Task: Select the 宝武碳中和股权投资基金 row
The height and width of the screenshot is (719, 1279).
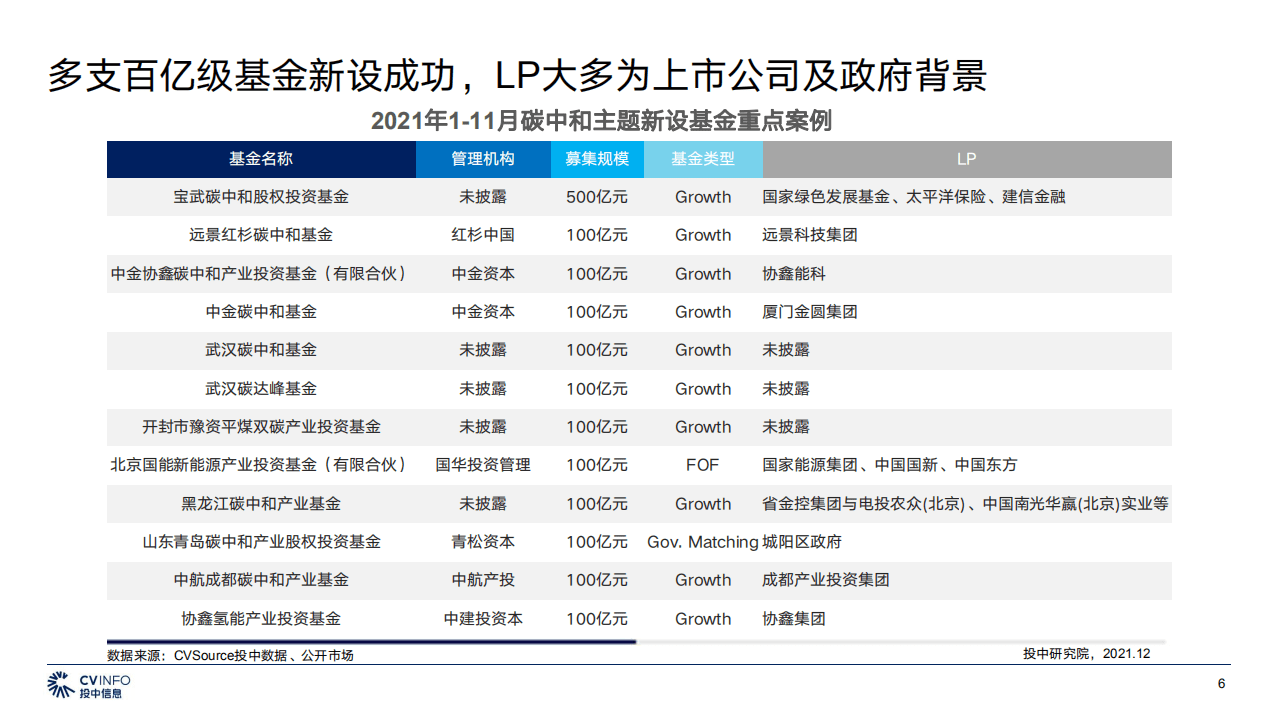Action: 260,197
